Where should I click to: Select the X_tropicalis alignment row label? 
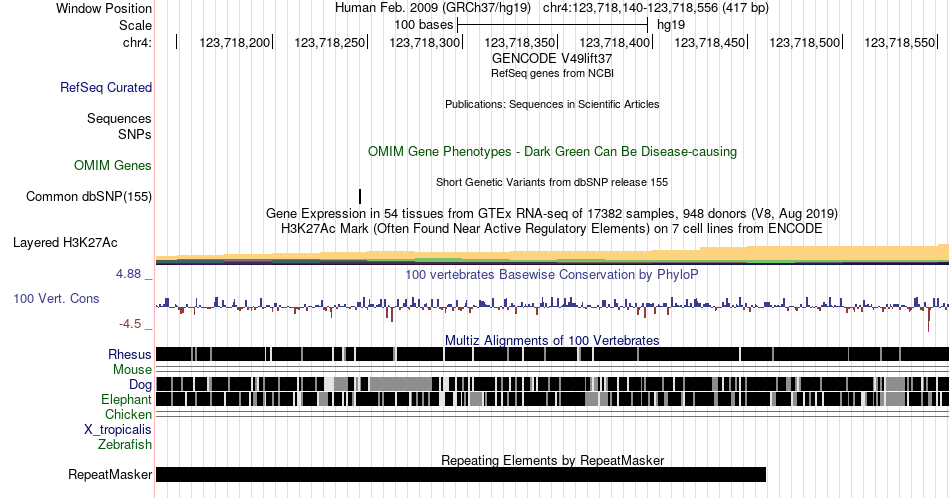118,429
